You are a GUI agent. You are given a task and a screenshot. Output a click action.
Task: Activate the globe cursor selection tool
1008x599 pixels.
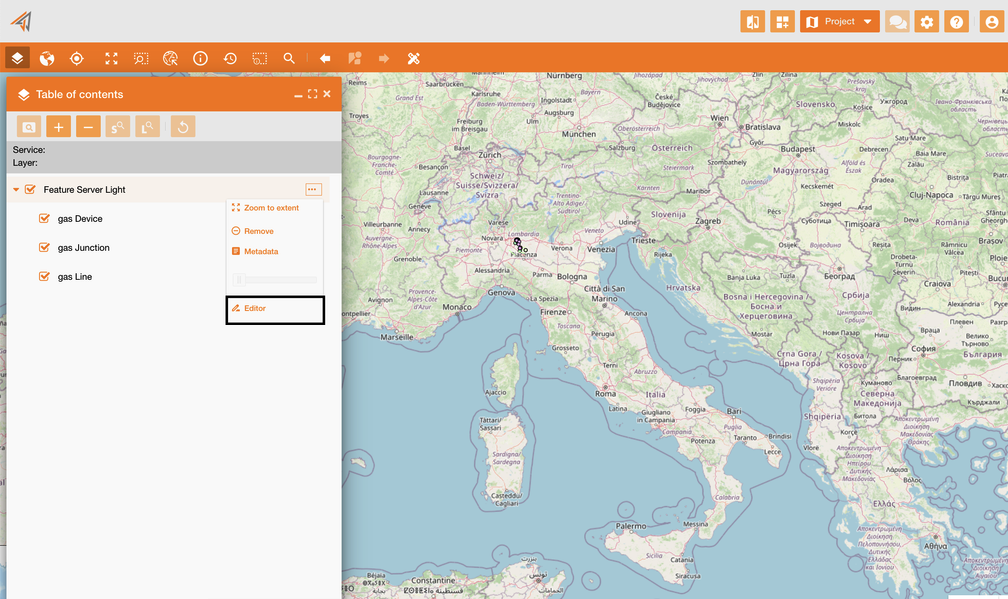tap(170, 58)
